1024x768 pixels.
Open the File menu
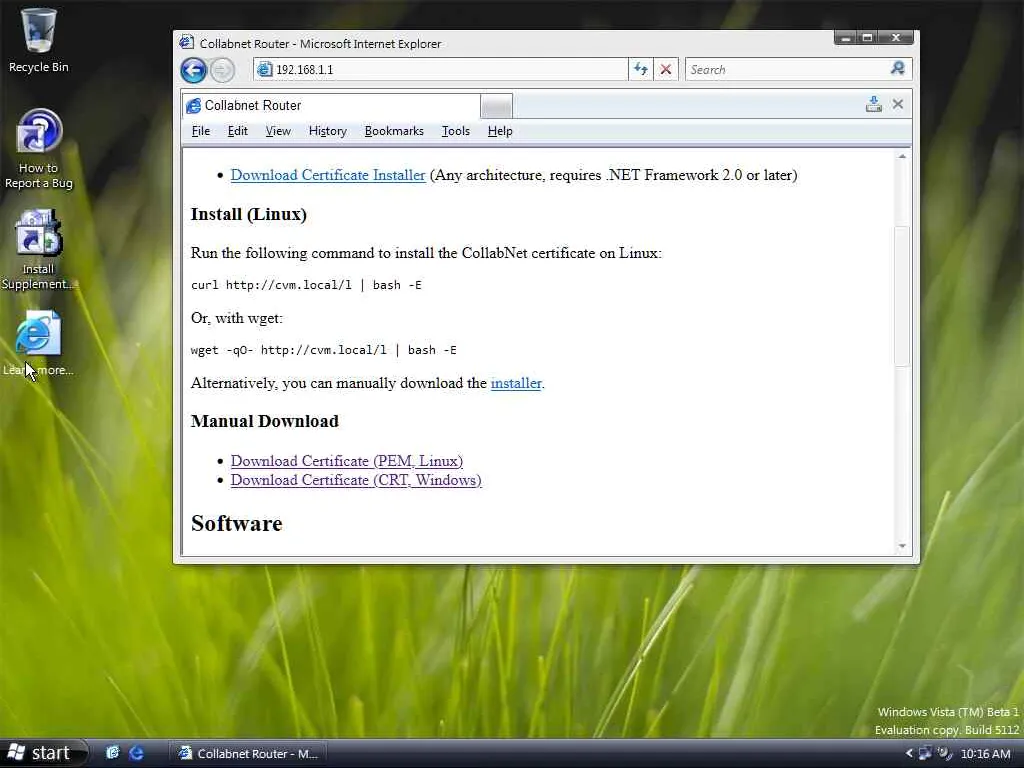click(200, 131)
